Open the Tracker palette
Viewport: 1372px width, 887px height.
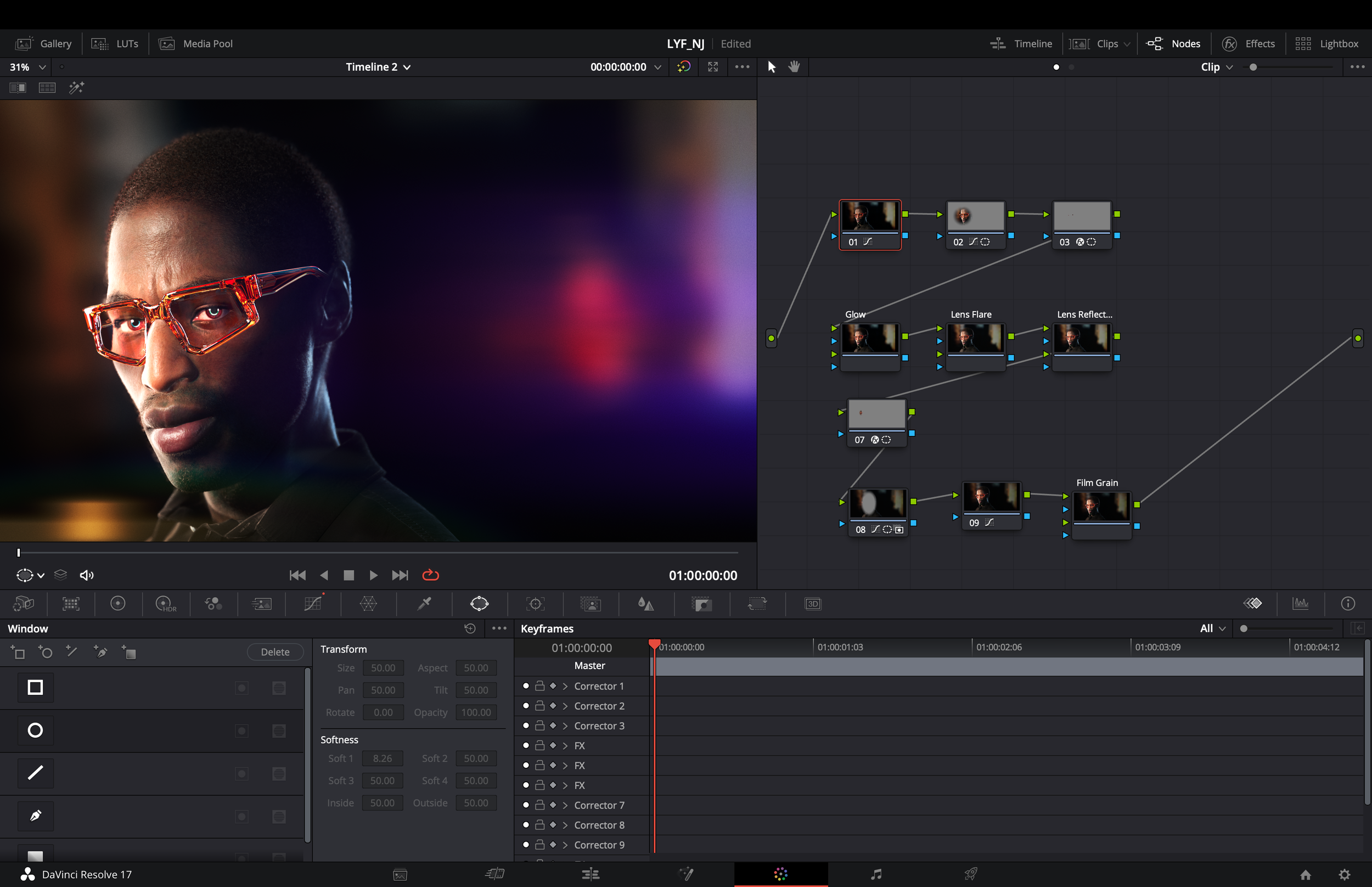click(535, 604)
